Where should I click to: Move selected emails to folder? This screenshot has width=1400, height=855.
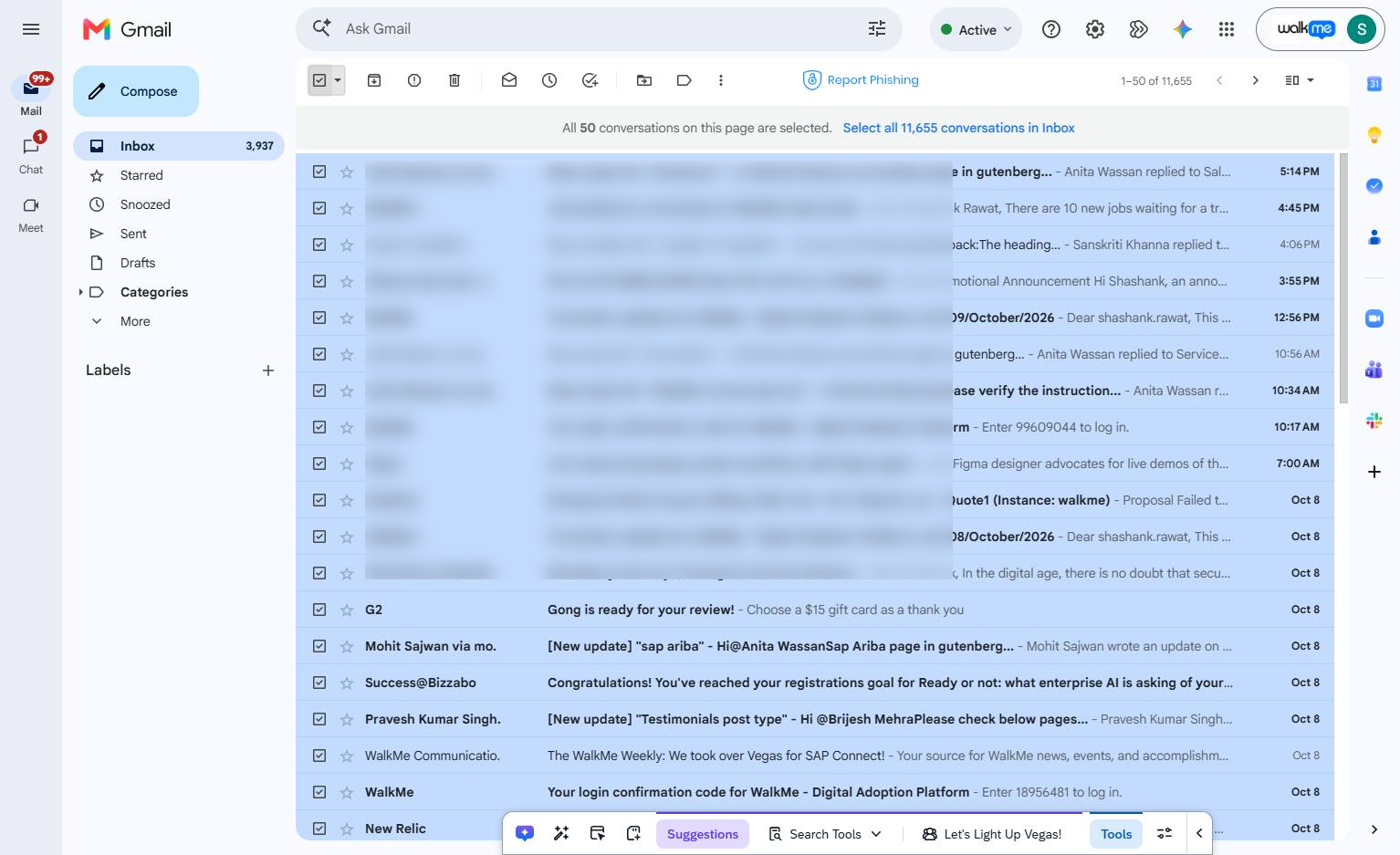coord(644,80)
